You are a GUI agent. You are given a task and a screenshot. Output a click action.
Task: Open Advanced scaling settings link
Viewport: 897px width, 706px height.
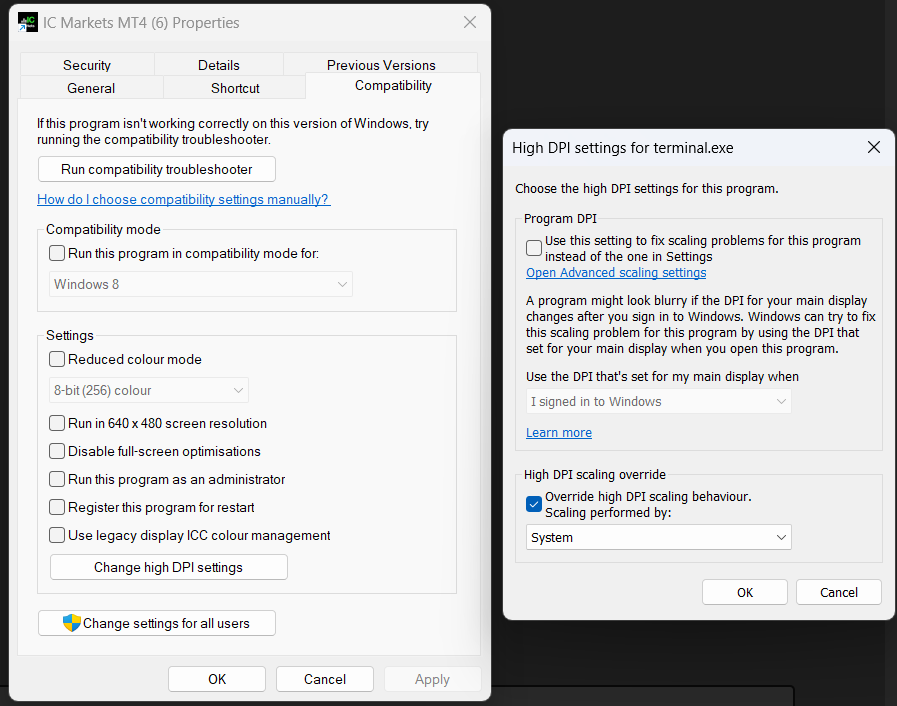tap(616, 272)
